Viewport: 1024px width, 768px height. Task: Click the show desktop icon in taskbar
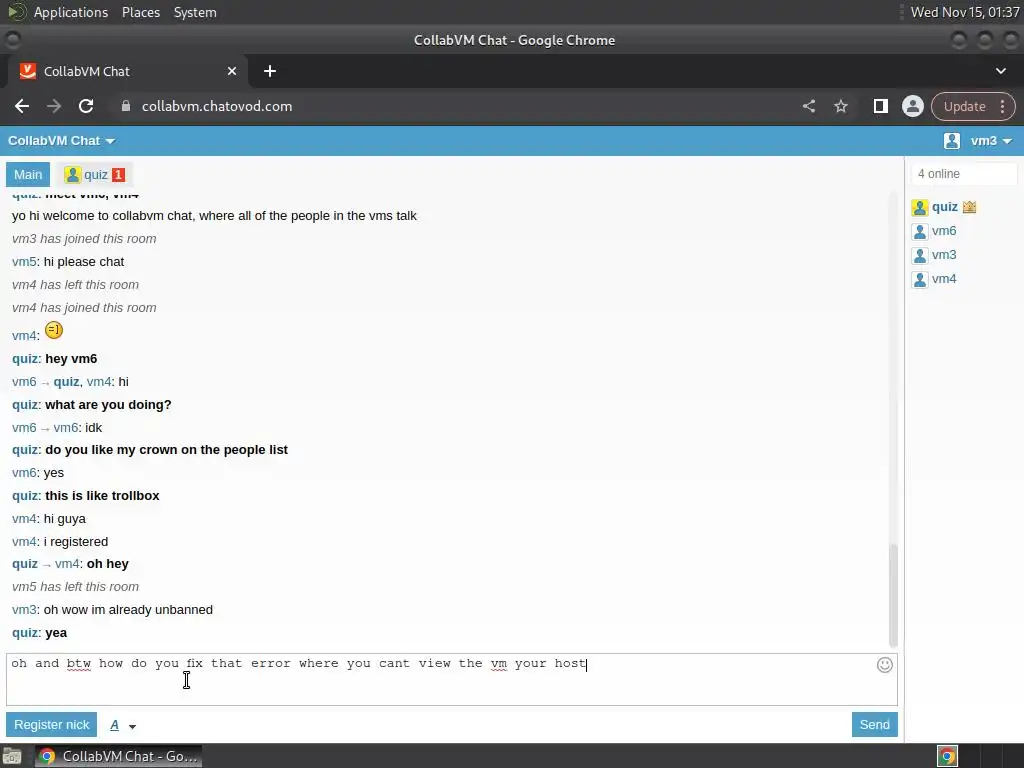[12, 756]
